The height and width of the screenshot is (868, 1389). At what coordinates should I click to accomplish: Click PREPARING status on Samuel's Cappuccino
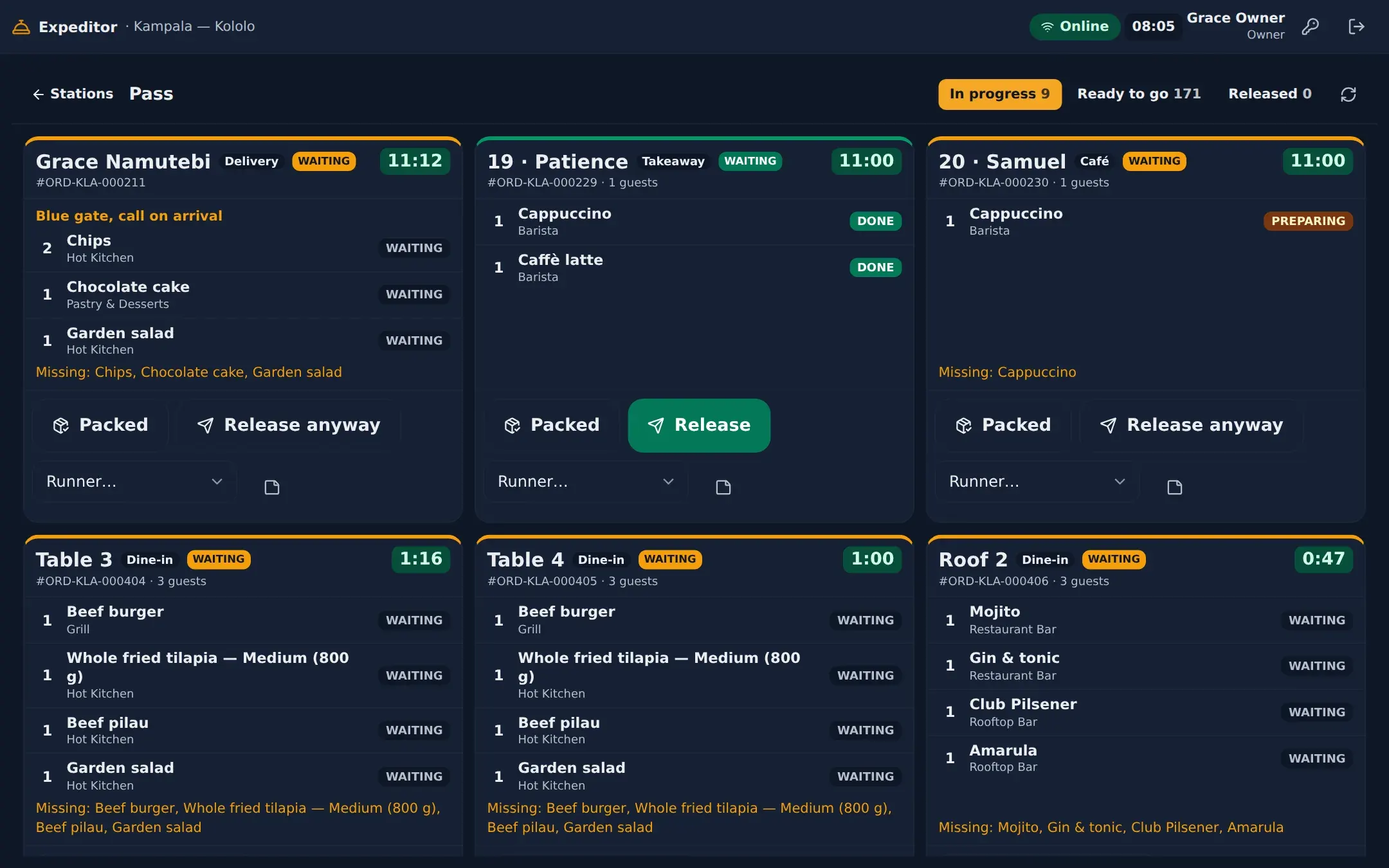1308,221
